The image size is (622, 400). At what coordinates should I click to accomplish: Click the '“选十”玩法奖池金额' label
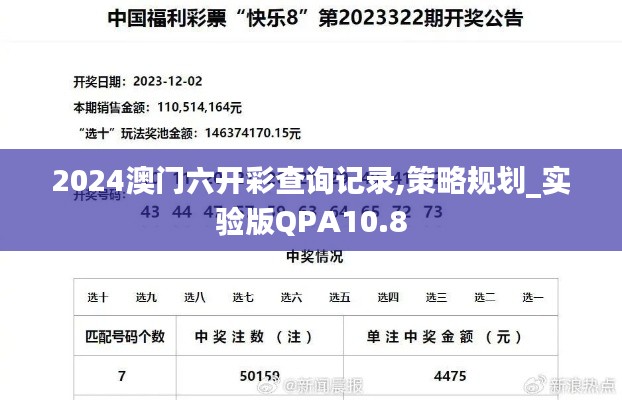138,133
